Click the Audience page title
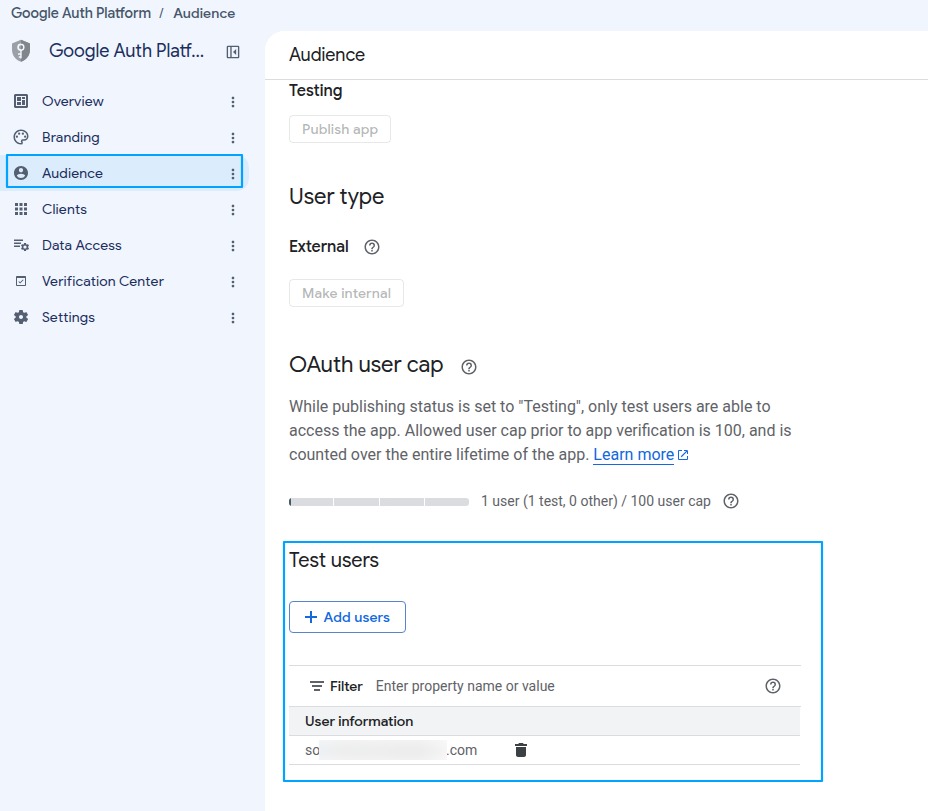 327,54
